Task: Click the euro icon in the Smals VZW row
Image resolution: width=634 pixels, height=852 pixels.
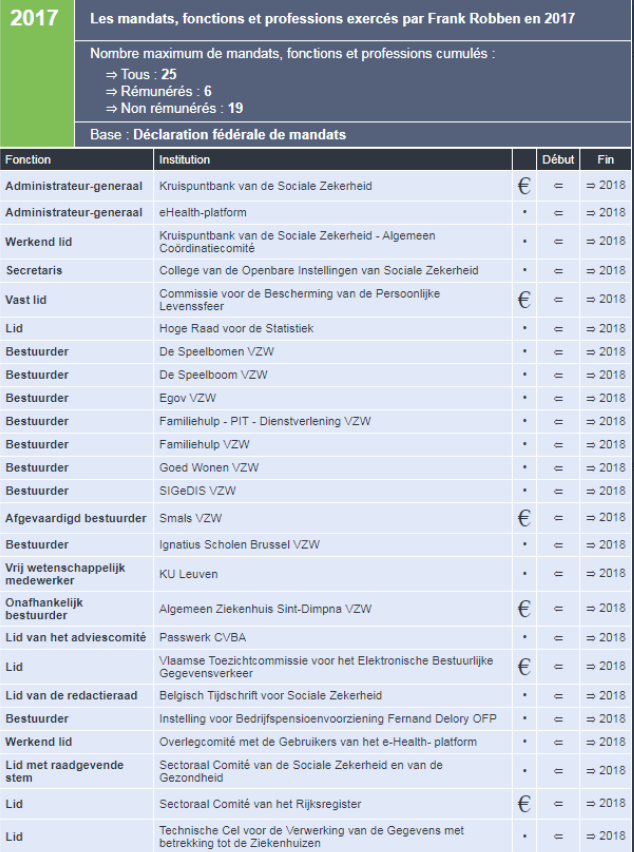Action: point(523,518)
